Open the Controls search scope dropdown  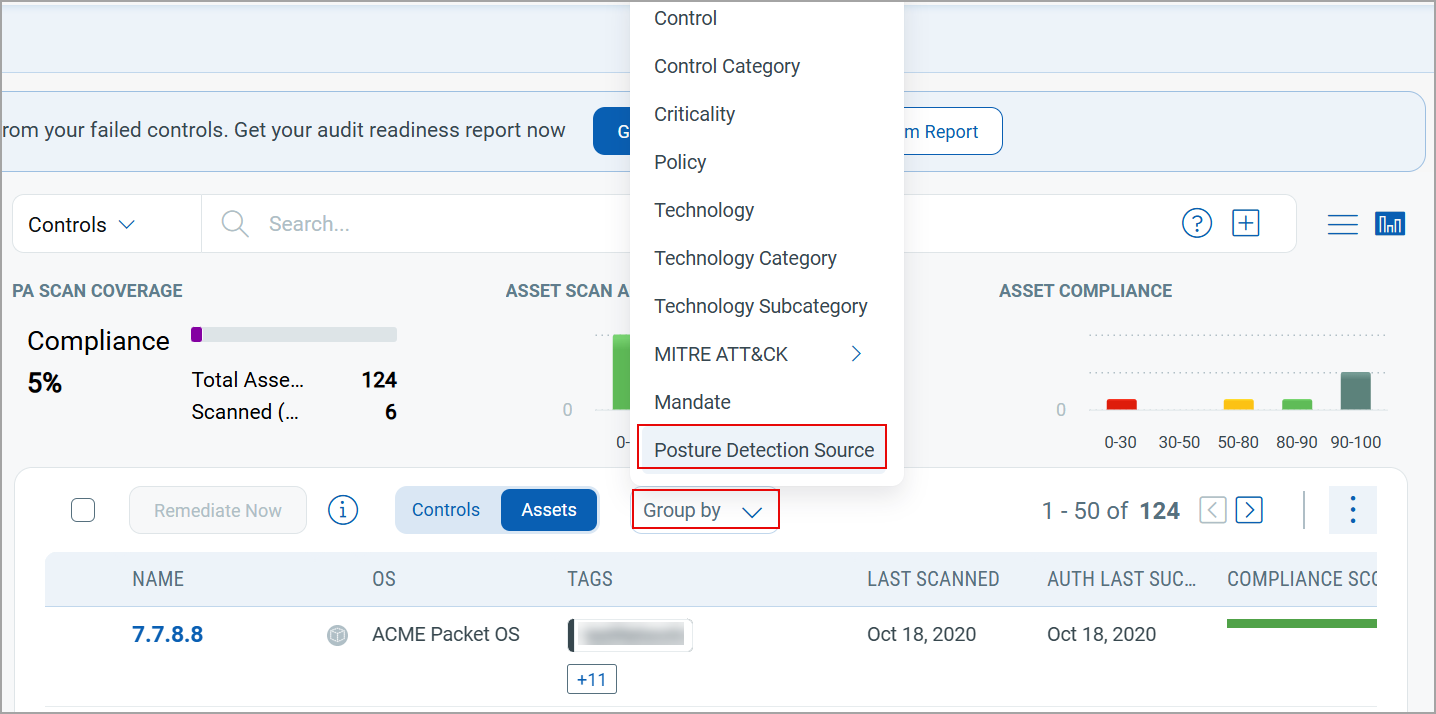coord(79,224)
